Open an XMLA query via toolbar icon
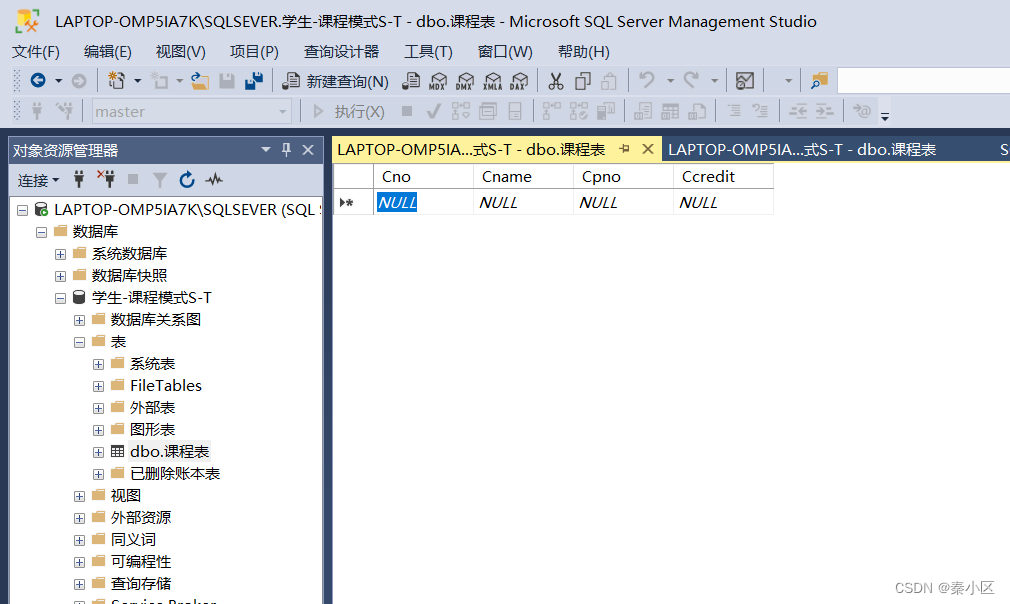The width and height of the screenshot is (1010, 604). 492,80
